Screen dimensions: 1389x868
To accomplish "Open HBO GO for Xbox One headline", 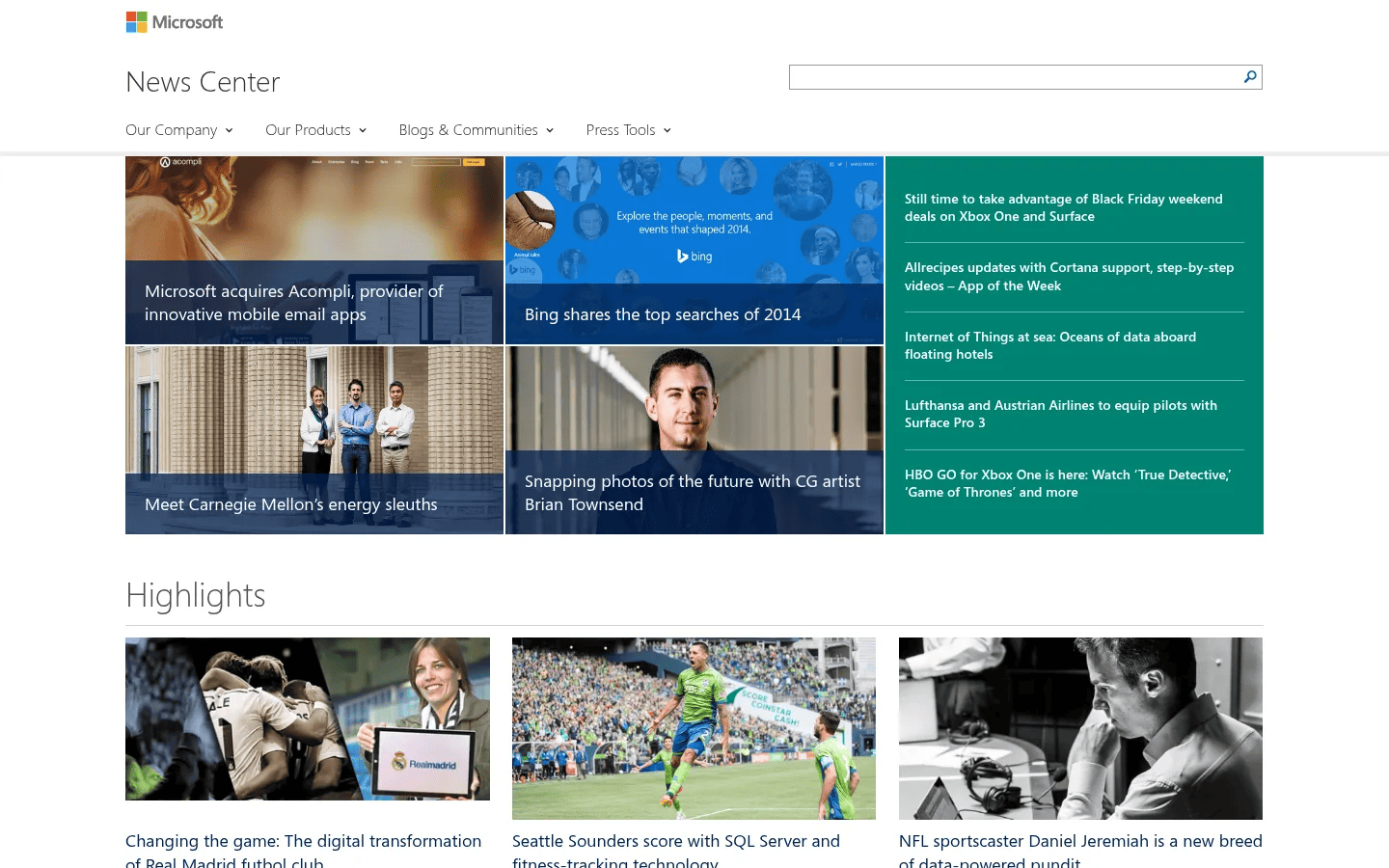I will (1068, 483).
